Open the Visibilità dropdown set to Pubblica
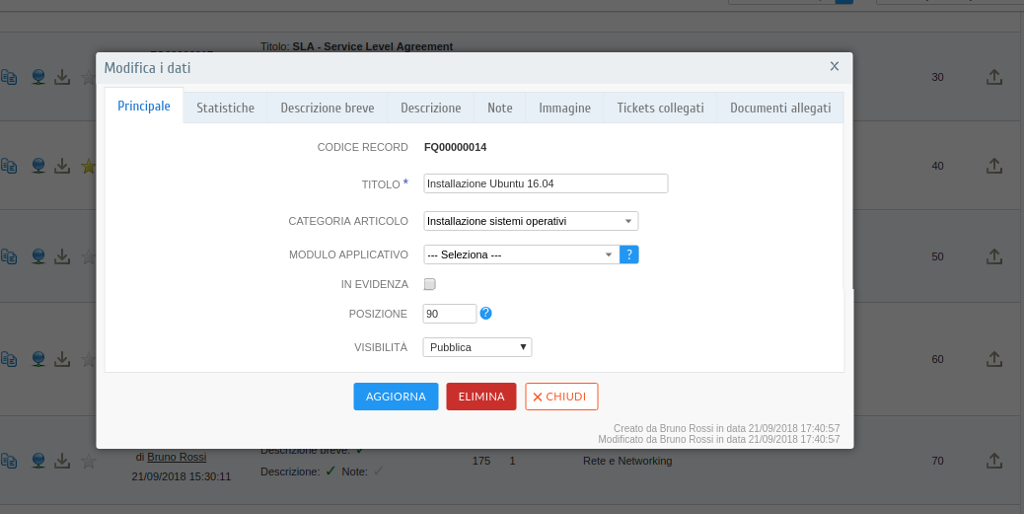Viewport: 1024px width, 514px height. click(477, 347)
